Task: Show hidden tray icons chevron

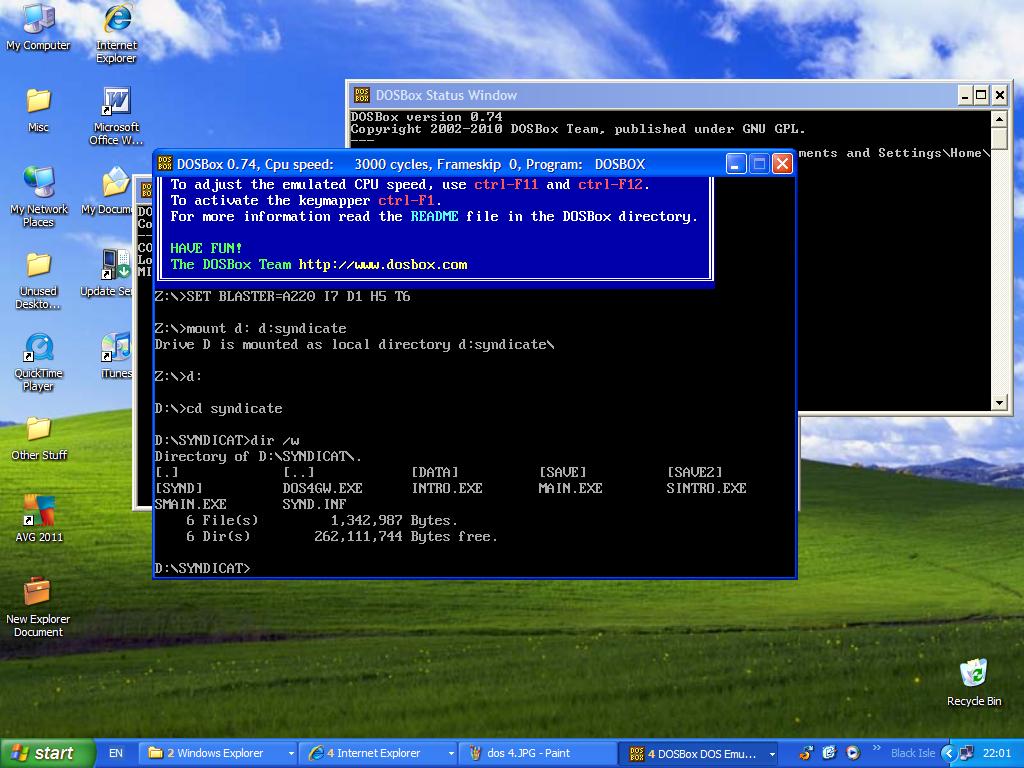Action: [949, 753]
